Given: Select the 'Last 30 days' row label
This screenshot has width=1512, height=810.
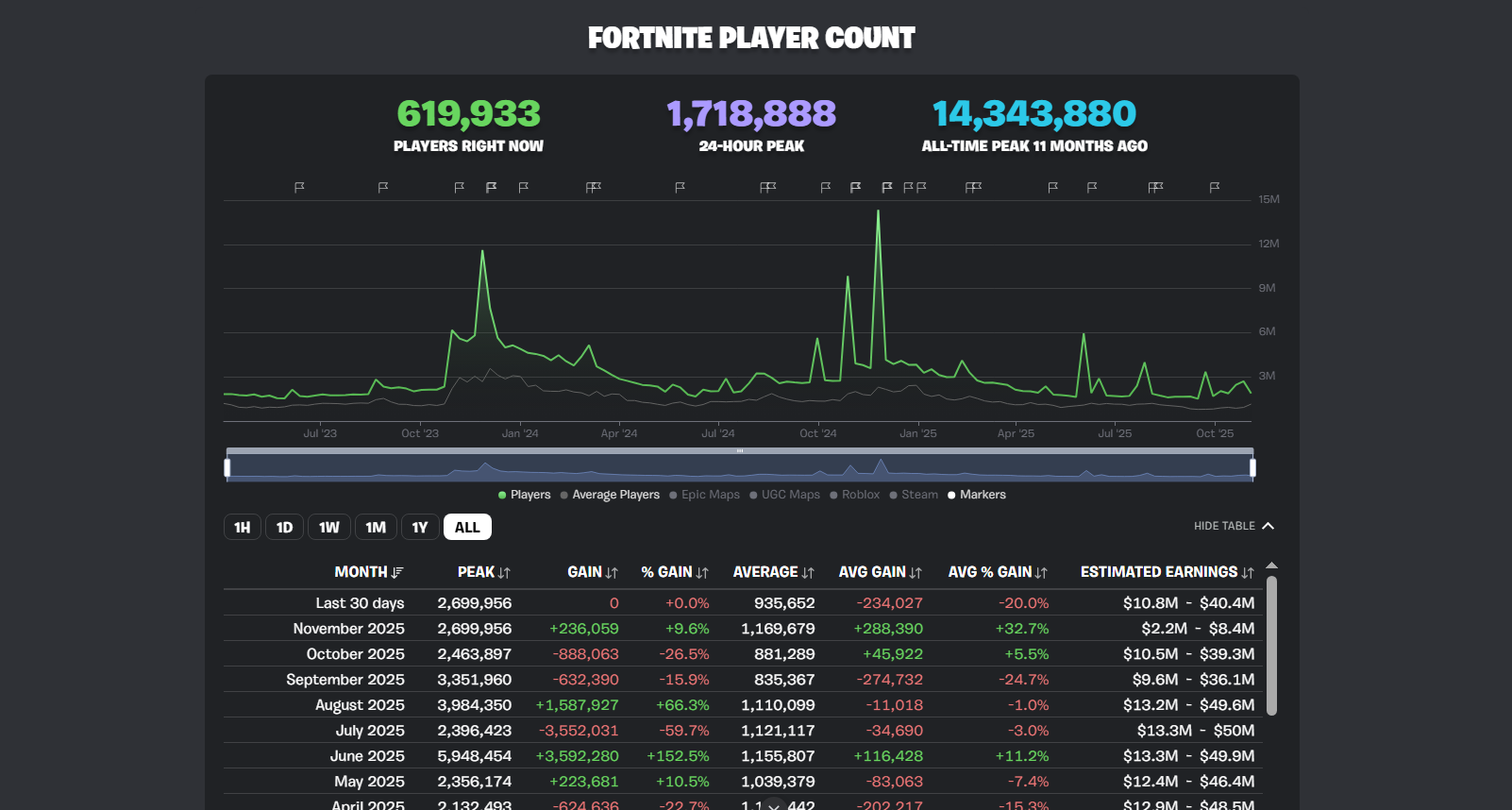Looking at the screenshot, I should pyautogui.click(x=360, y=603).
